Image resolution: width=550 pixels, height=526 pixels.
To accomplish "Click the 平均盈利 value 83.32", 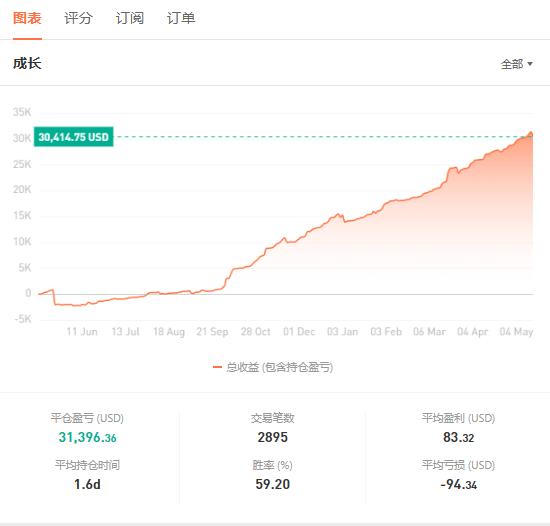I will 458,437.
